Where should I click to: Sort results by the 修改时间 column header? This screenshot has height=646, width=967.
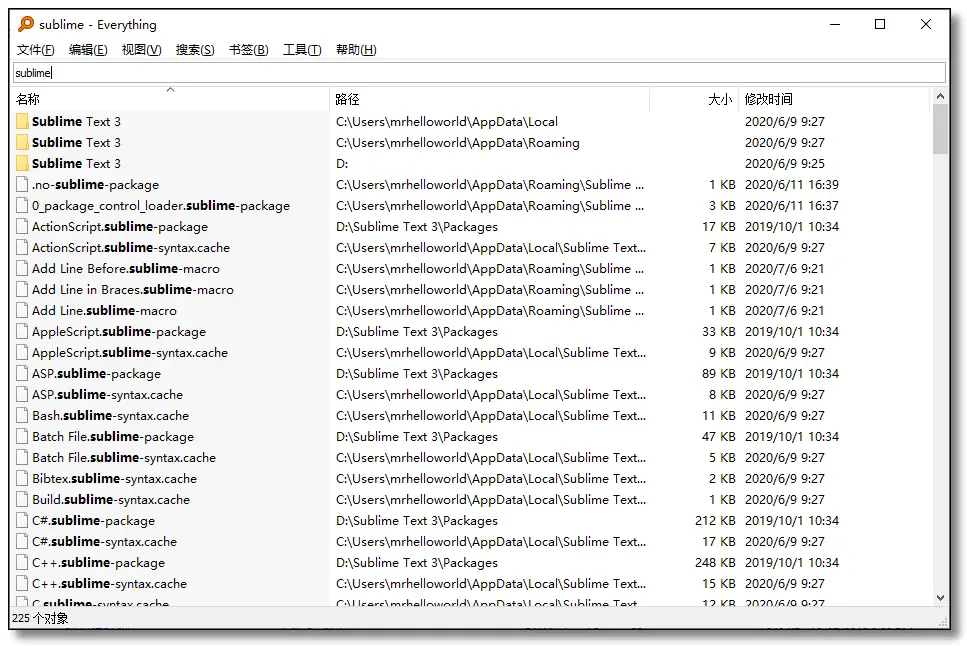pos(834,99)
